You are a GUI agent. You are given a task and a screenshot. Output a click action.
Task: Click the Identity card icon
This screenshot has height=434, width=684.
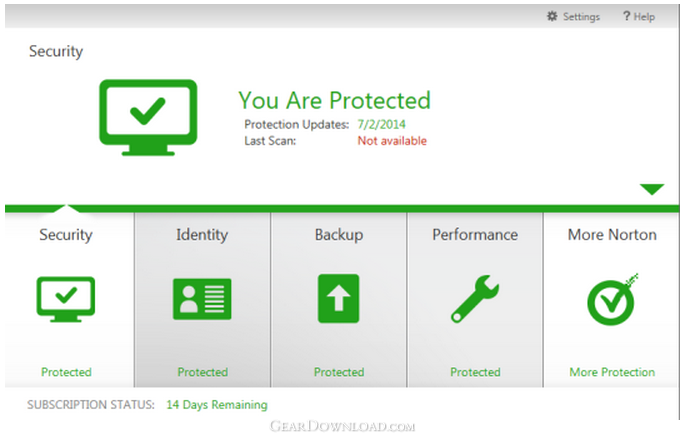(202, 299)
